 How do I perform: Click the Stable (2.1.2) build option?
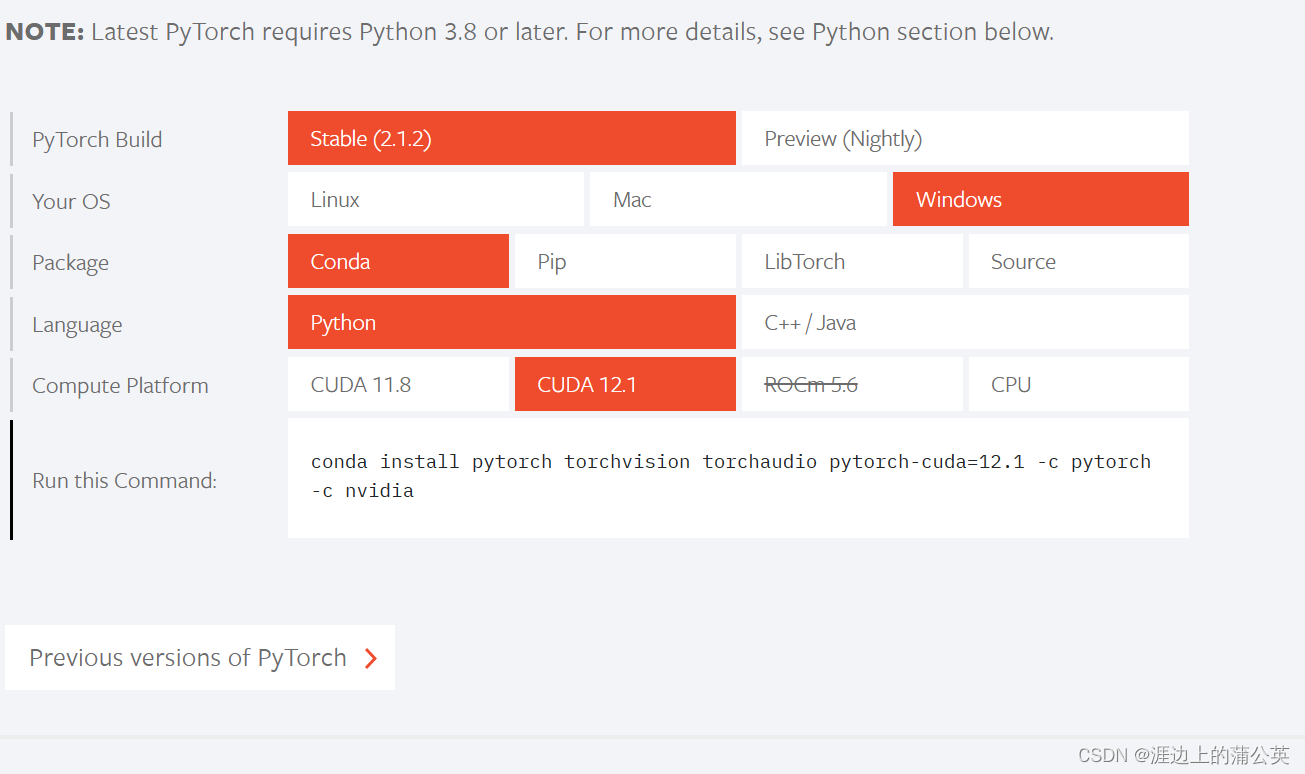pos(511,138)
